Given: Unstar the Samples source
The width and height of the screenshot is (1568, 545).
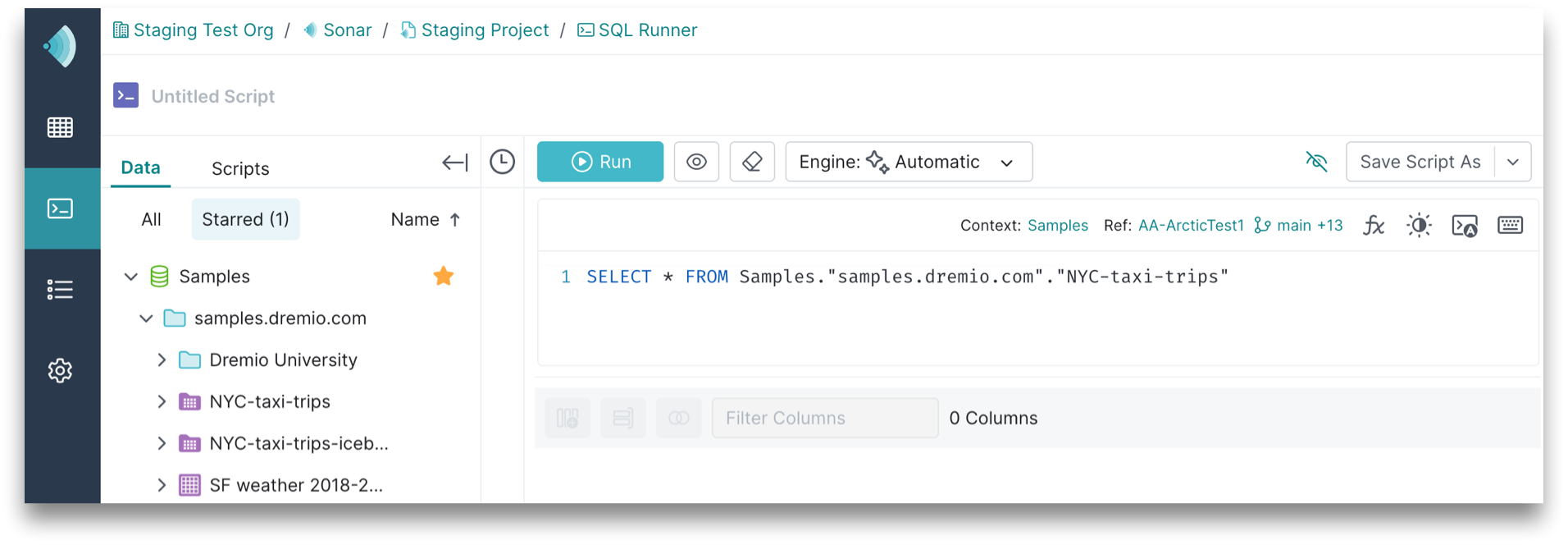Looking at the screenshot, I should 444,276.
